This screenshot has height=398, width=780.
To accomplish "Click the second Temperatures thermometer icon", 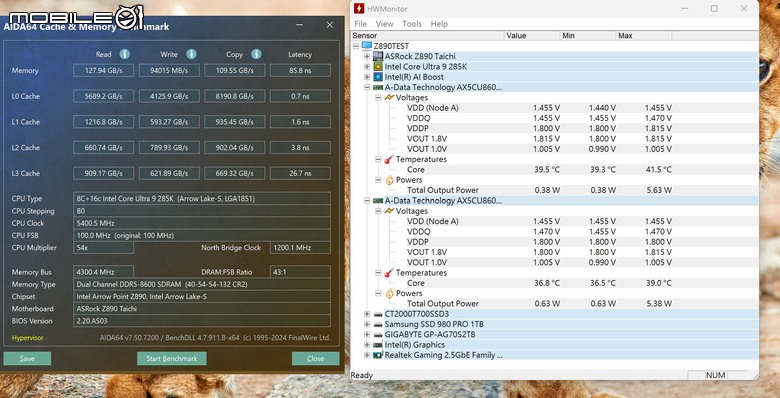I will [x=389, y=273].
